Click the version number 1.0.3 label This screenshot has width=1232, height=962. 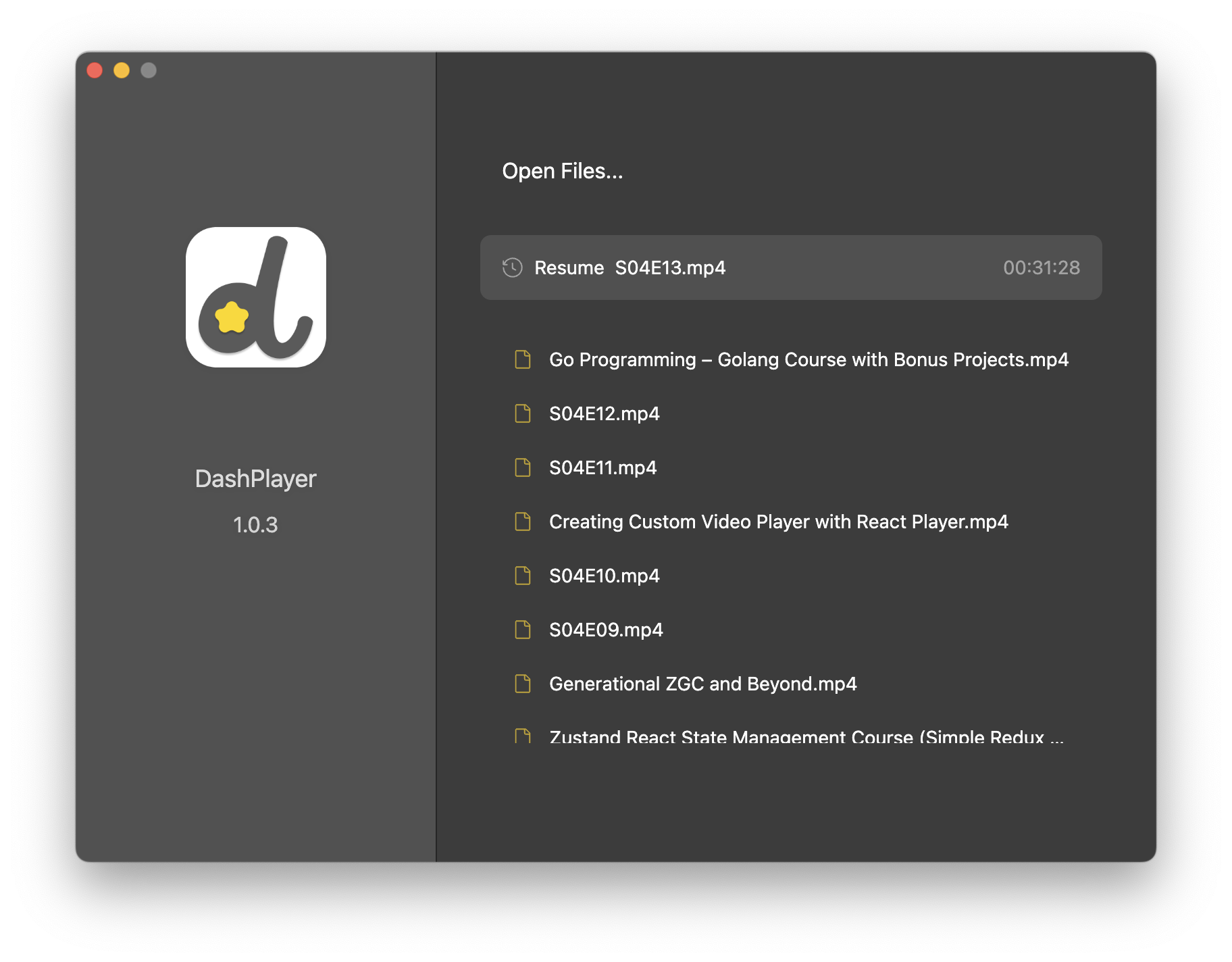255,524
